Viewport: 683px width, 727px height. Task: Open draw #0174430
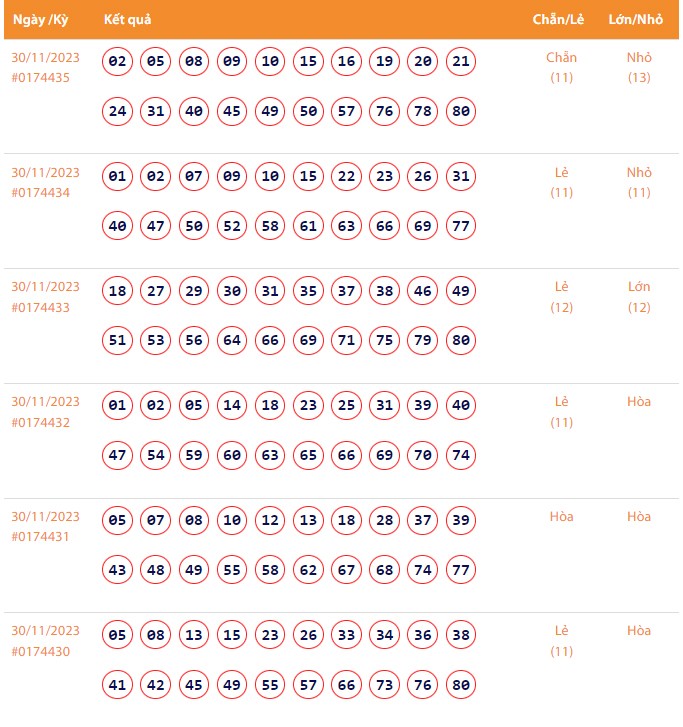click(41, 652)
